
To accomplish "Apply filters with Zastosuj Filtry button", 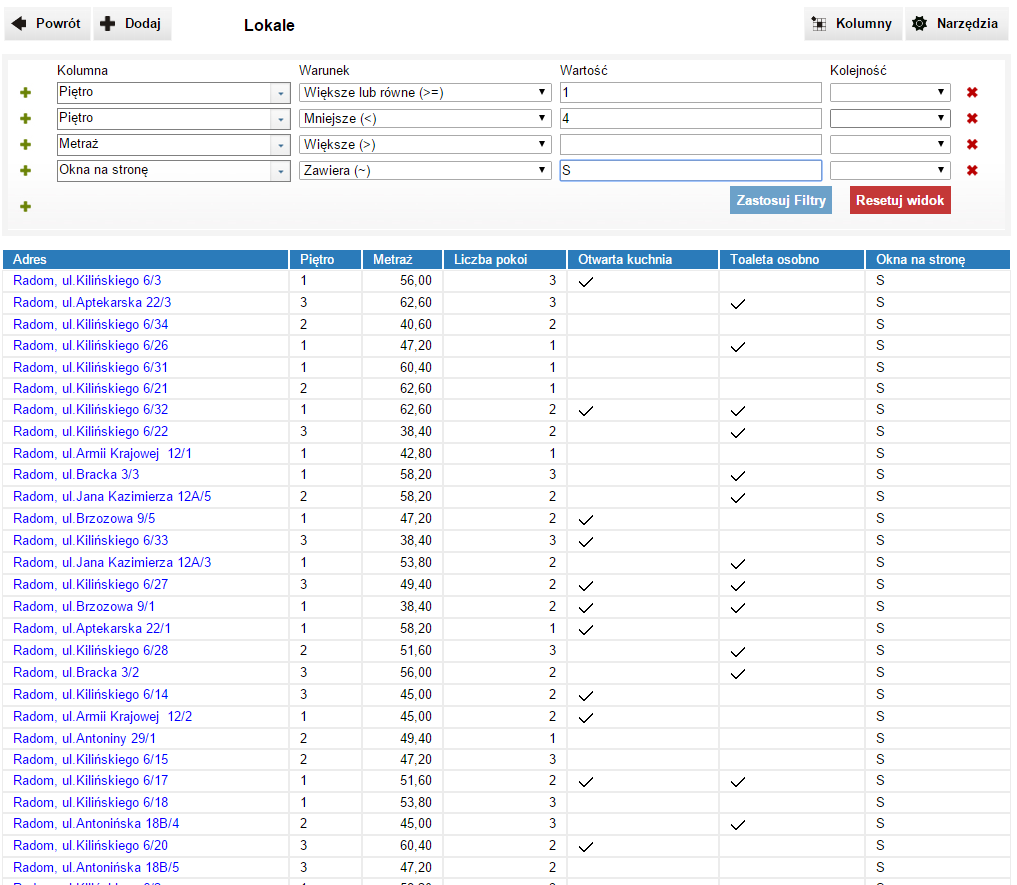I will pos(780,200).
